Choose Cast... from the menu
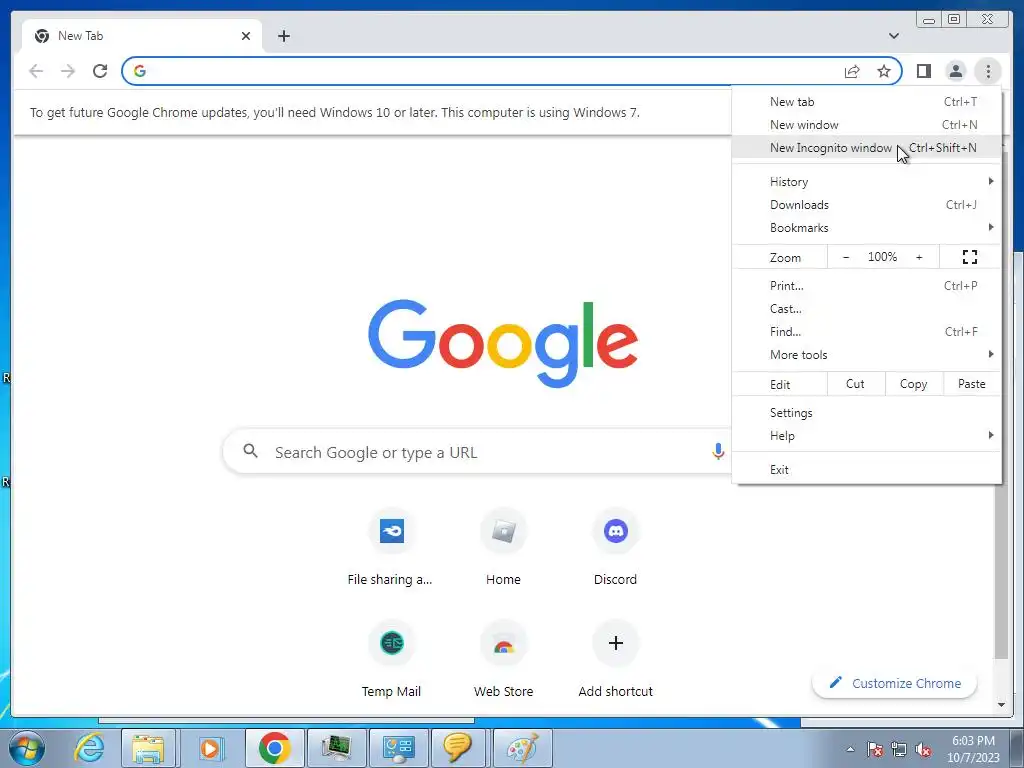The width and height of the screenshot is (1024, 768). (867, 308)
